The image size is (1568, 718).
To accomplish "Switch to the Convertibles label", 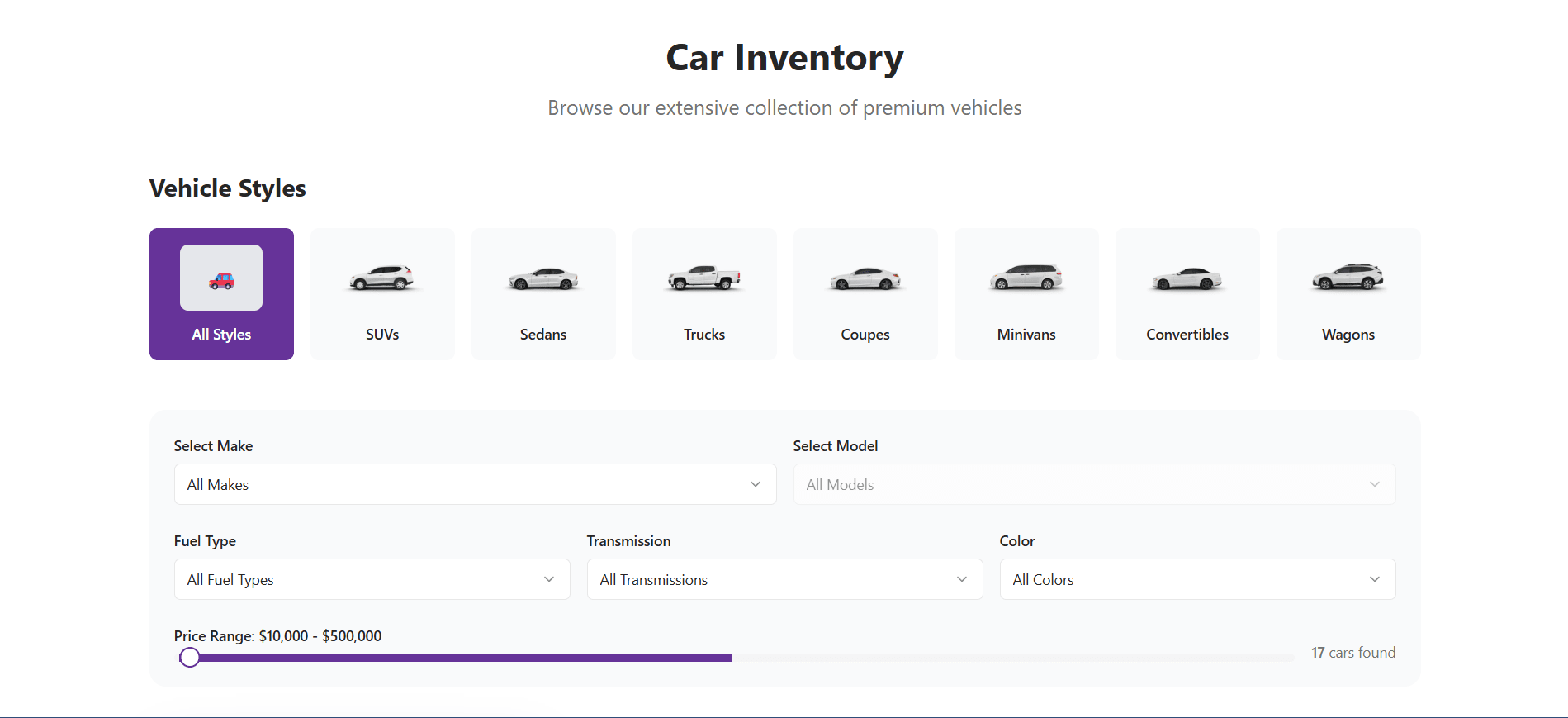I will click(x=1187, y=335).
